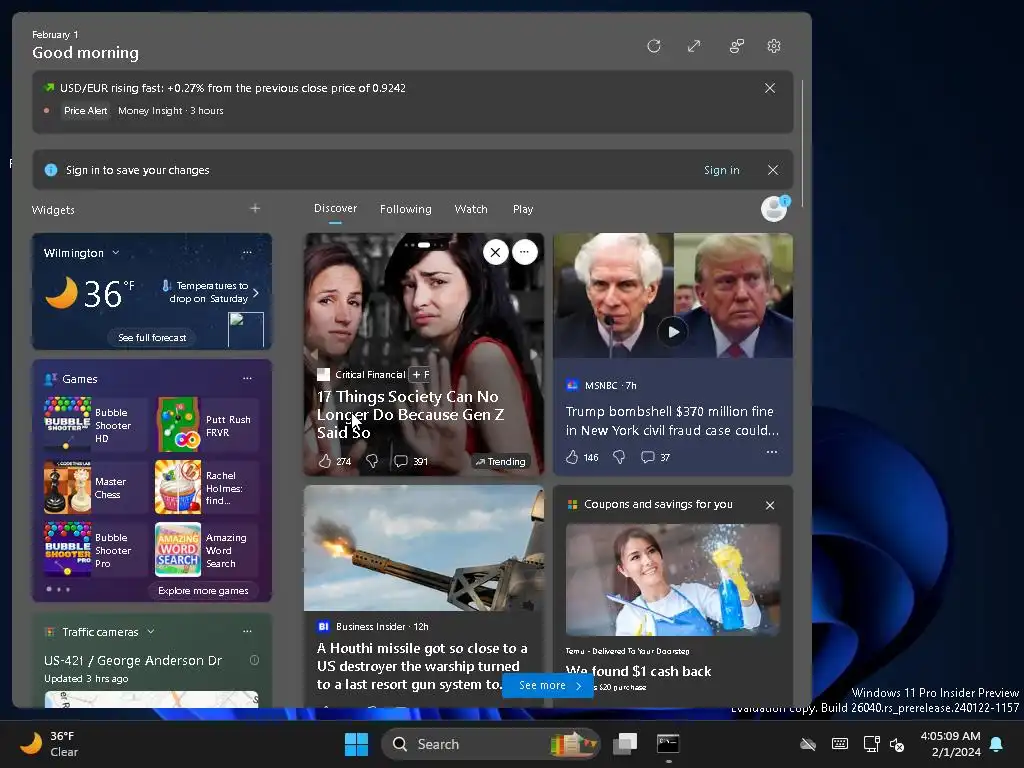Dismiss the USD/EUR price alert
Image resolution: width=1024 pixels, height=768 pixels.
[770, 88]
